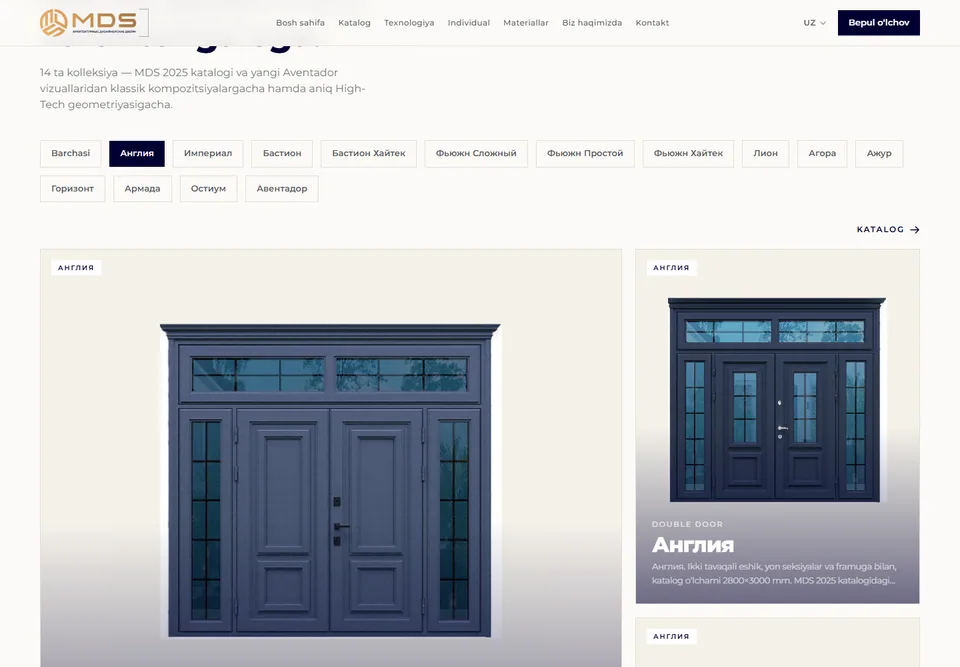Click the '14 ta kolleksiya' intro paragraph
Screen dimensions: 960x667
203,88
